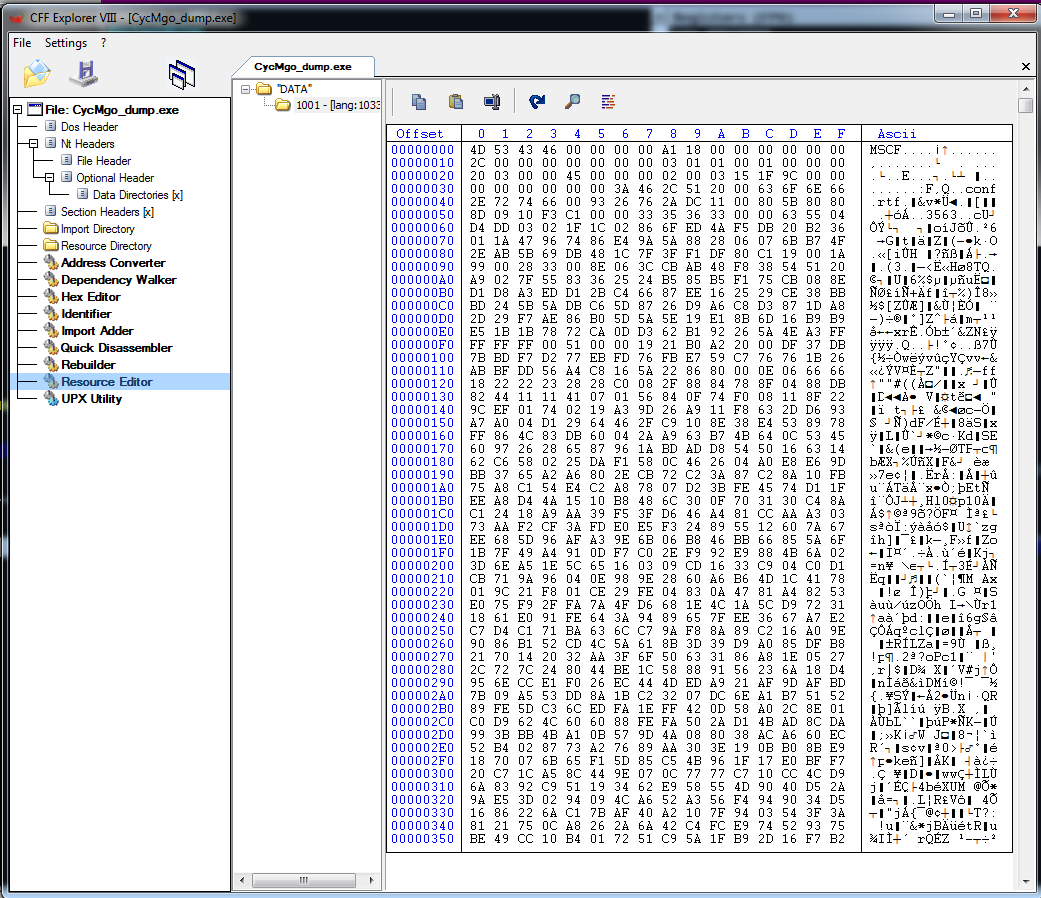Maximize the CFF Explorer window
Viewport: 1041px width, 898px height.
976,13
